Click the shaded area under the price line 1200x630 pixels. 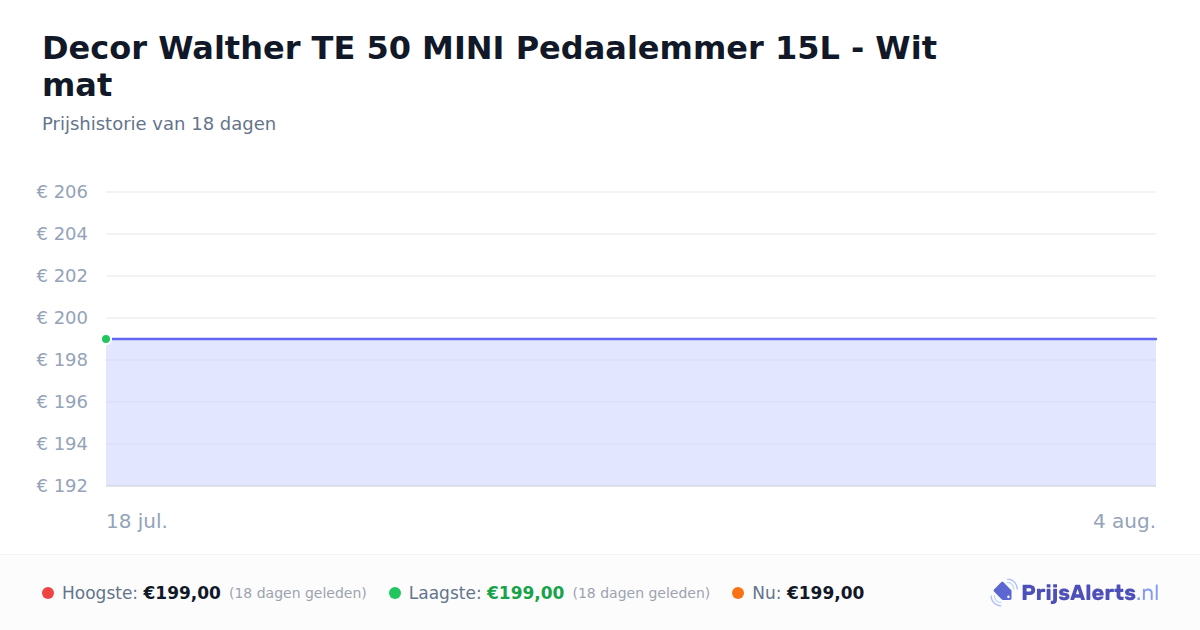point(631,413)
